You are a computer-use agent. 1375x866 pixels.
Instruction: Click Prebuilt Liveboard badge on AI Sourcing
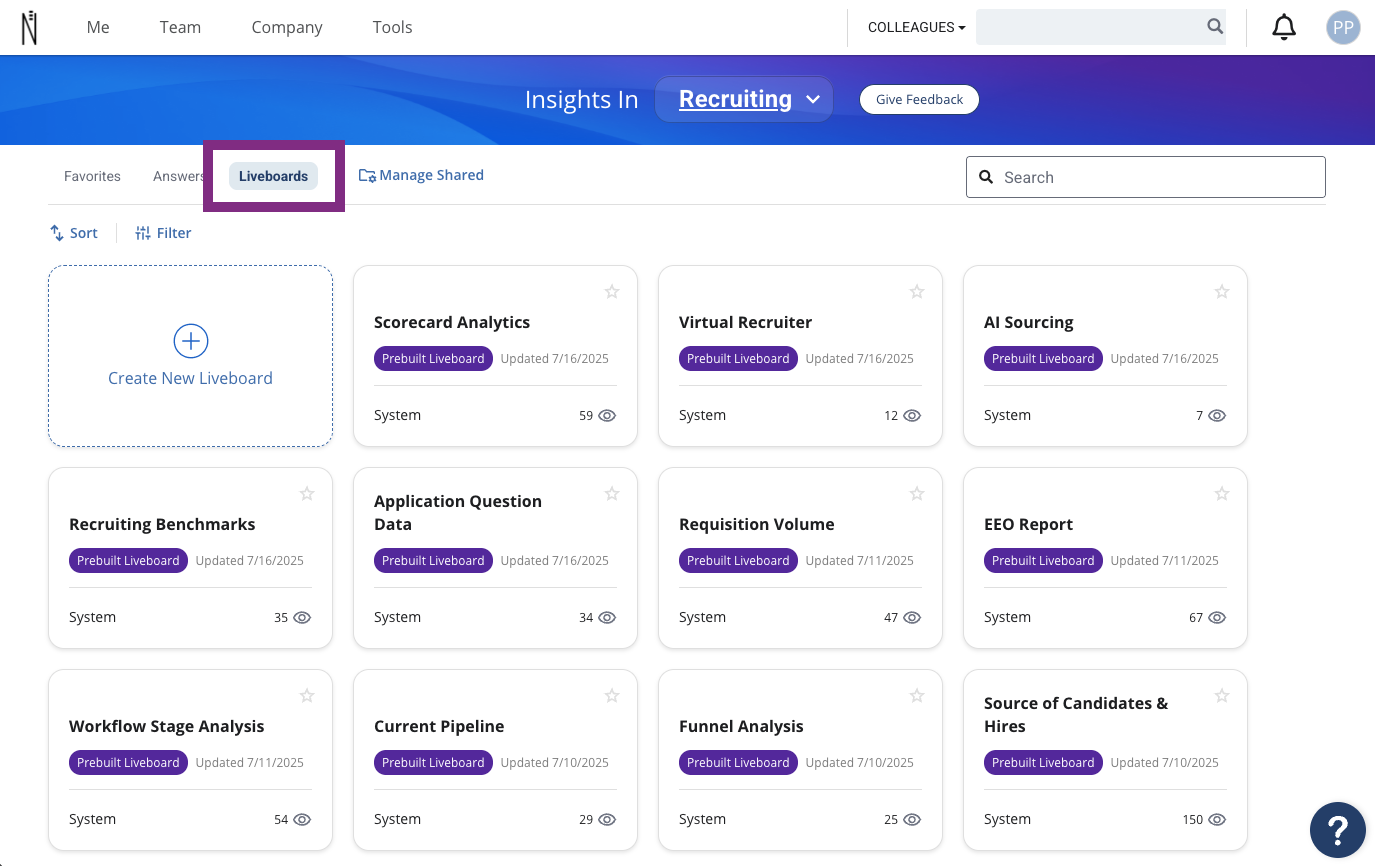pyautogui.click(x=1043, y=358)
